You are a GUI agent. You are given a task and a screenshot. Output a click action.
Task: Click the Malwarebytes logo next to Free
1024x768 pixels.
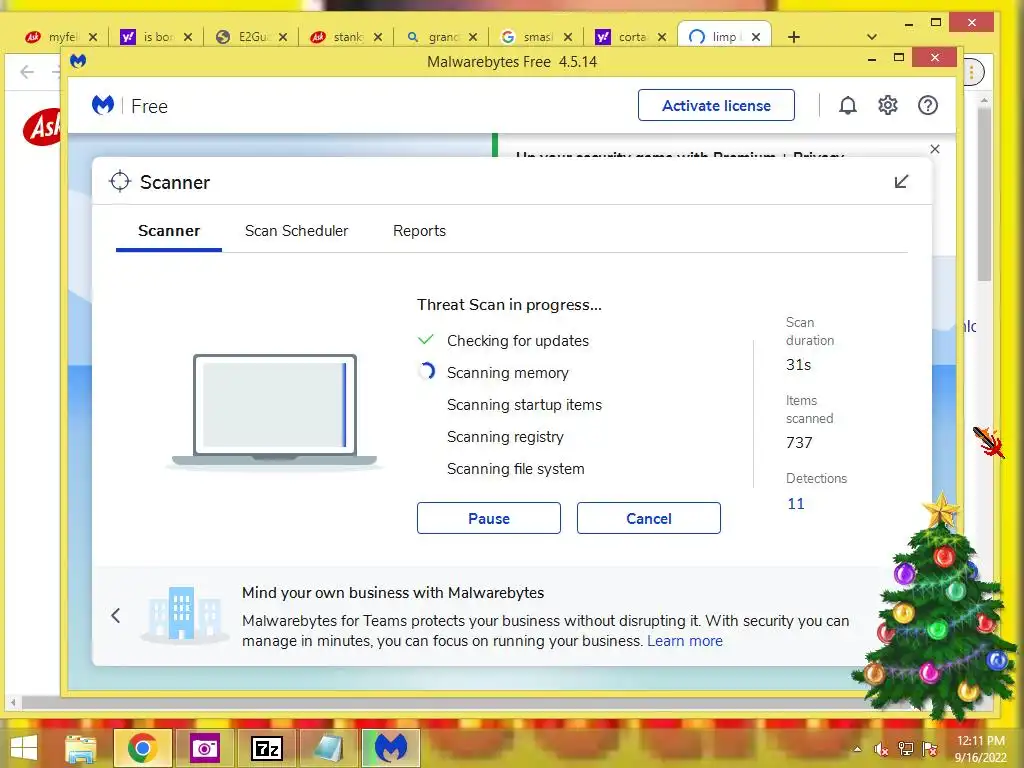tap(103, 105)
